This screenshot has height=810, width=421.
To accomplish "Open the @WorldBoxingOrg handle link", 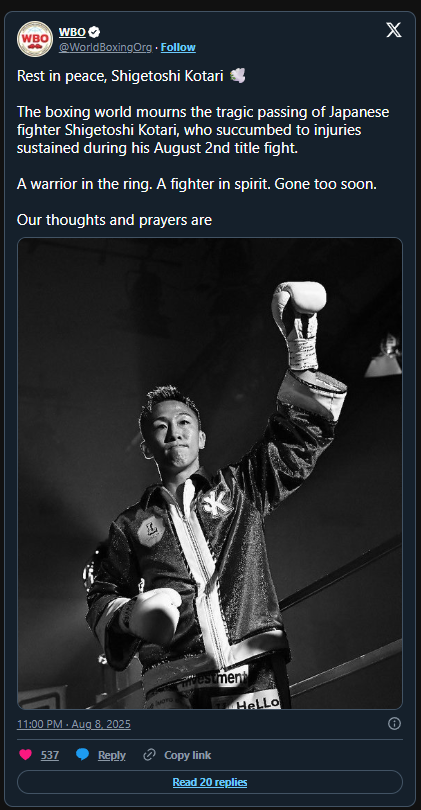I will (x=105, y=48).
